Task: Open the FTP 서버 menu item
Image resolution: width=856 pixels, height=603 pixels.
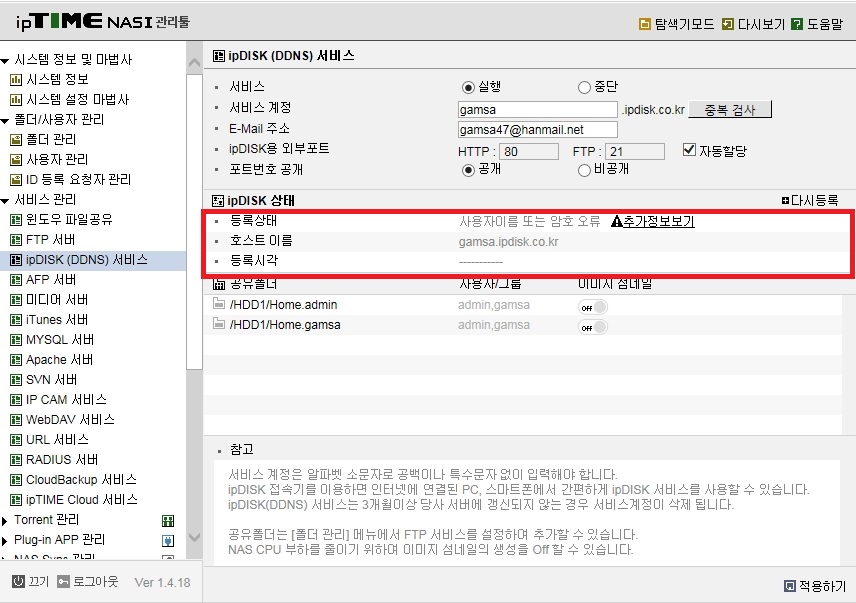Action: (50, 240)
